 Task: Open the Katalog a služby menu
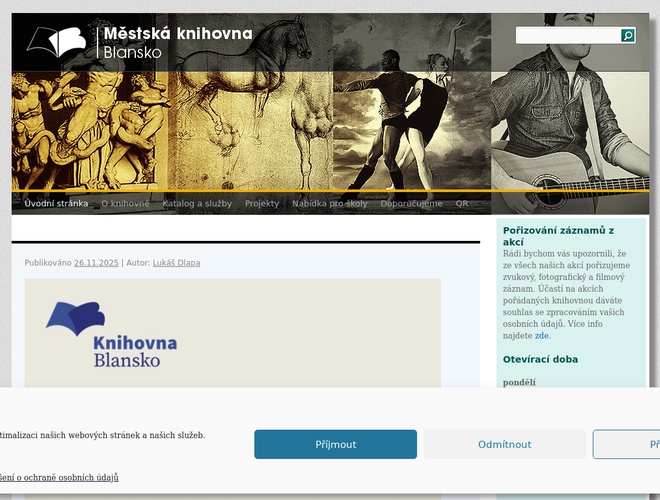pyautogui.click(x=197, y=204)
